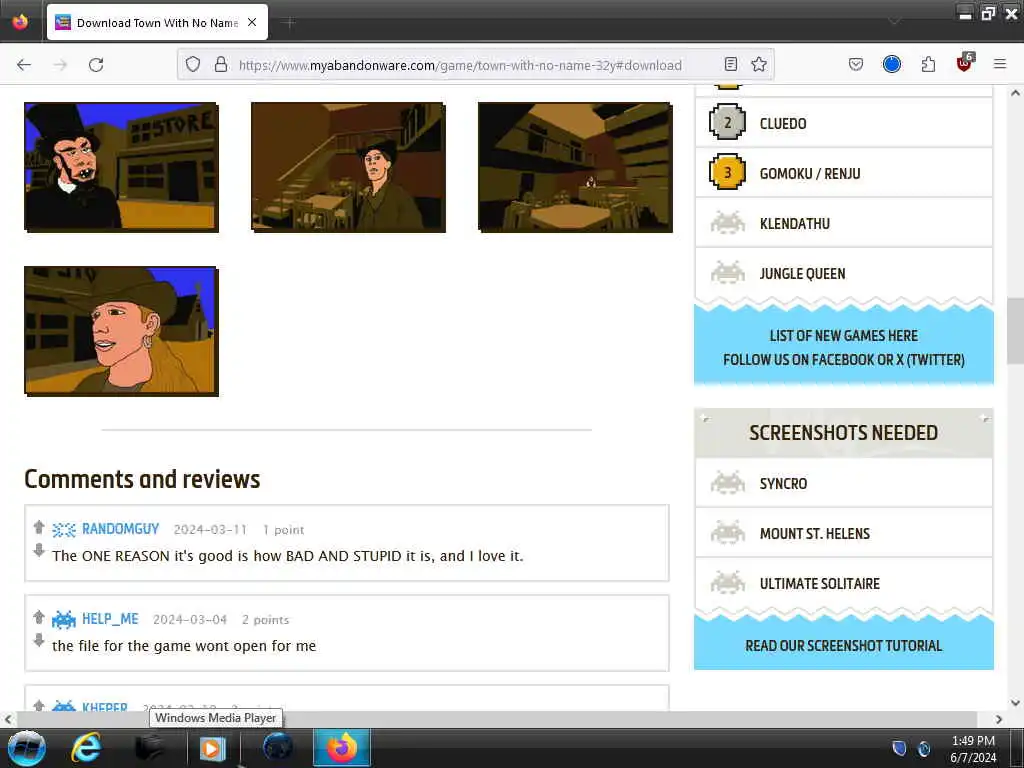
Task: Open the list all tabs dropdown arrow
Action: [x=894, y=22]
